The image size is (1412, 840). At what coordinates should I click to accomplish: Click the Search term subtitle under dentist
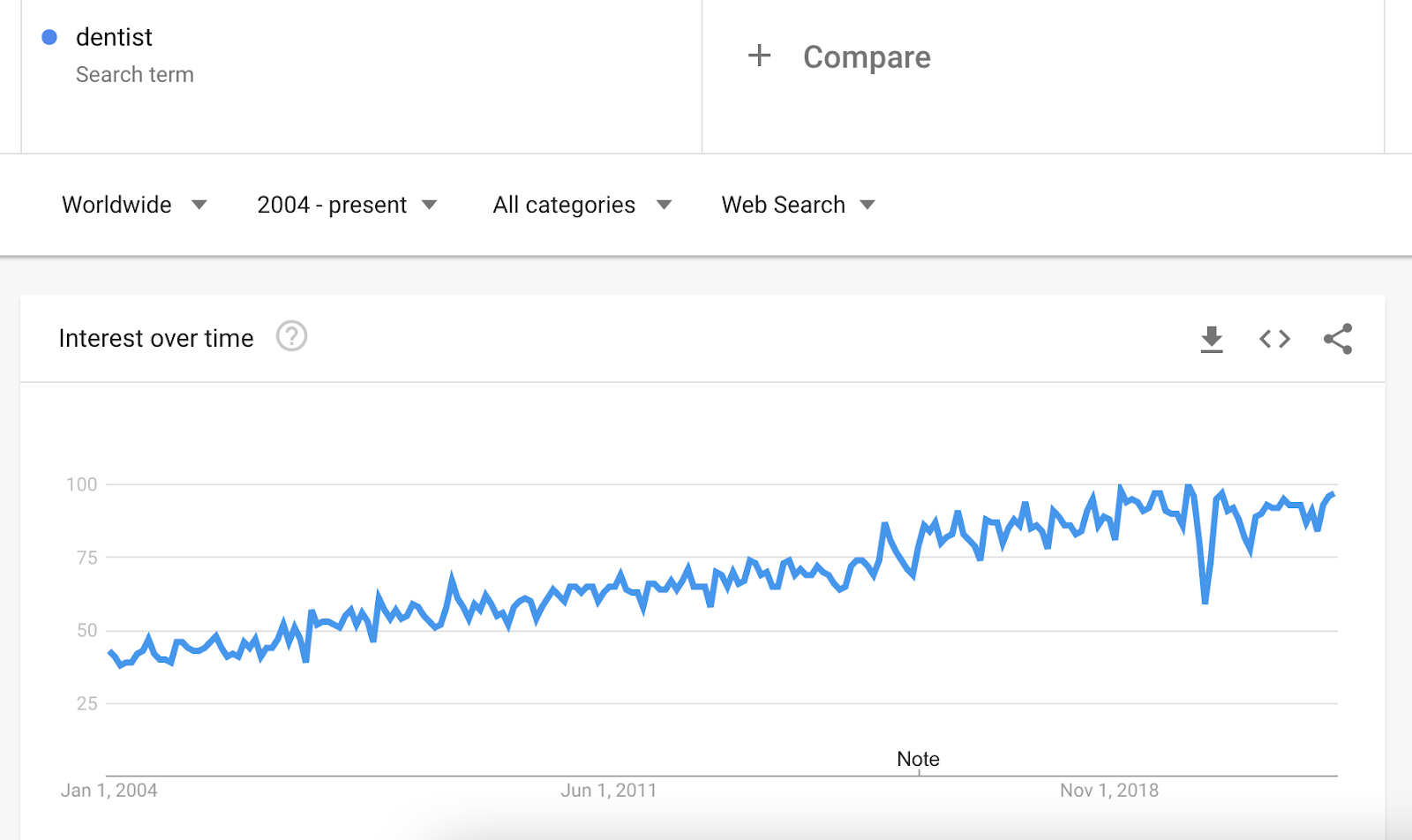(134, 75)
